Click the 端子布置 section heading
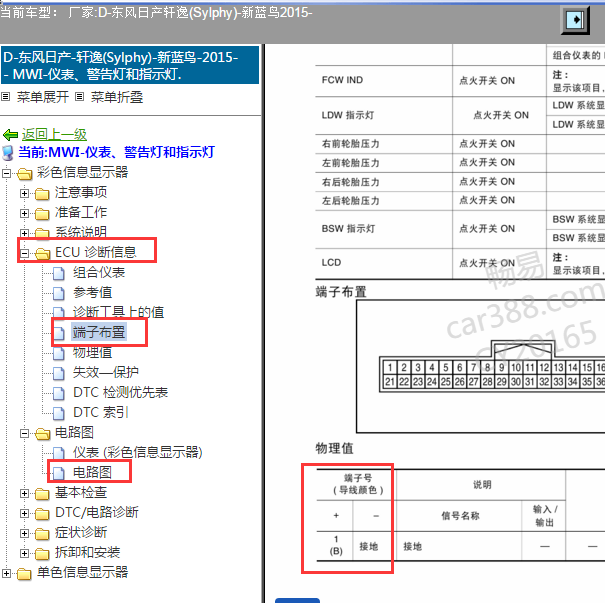The height and width of the screenshot is (603, 605). [341, 292]
